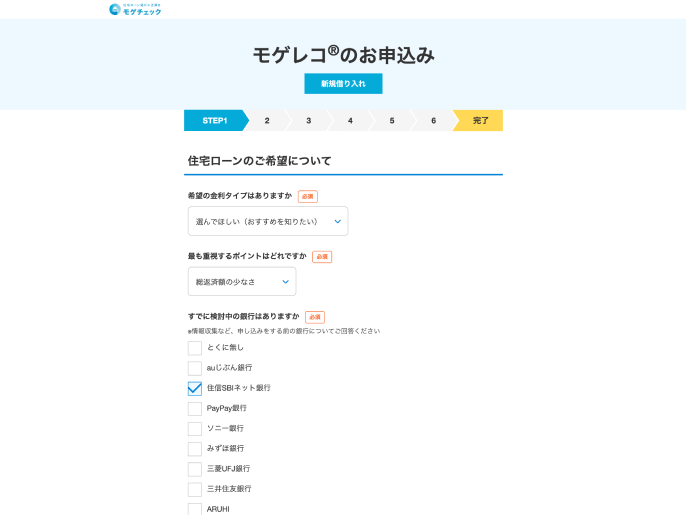Open the 最も重視するポイント dropdown
This screenshot has height=515, width=686.
pyautogui.click(x=242, y=282)
